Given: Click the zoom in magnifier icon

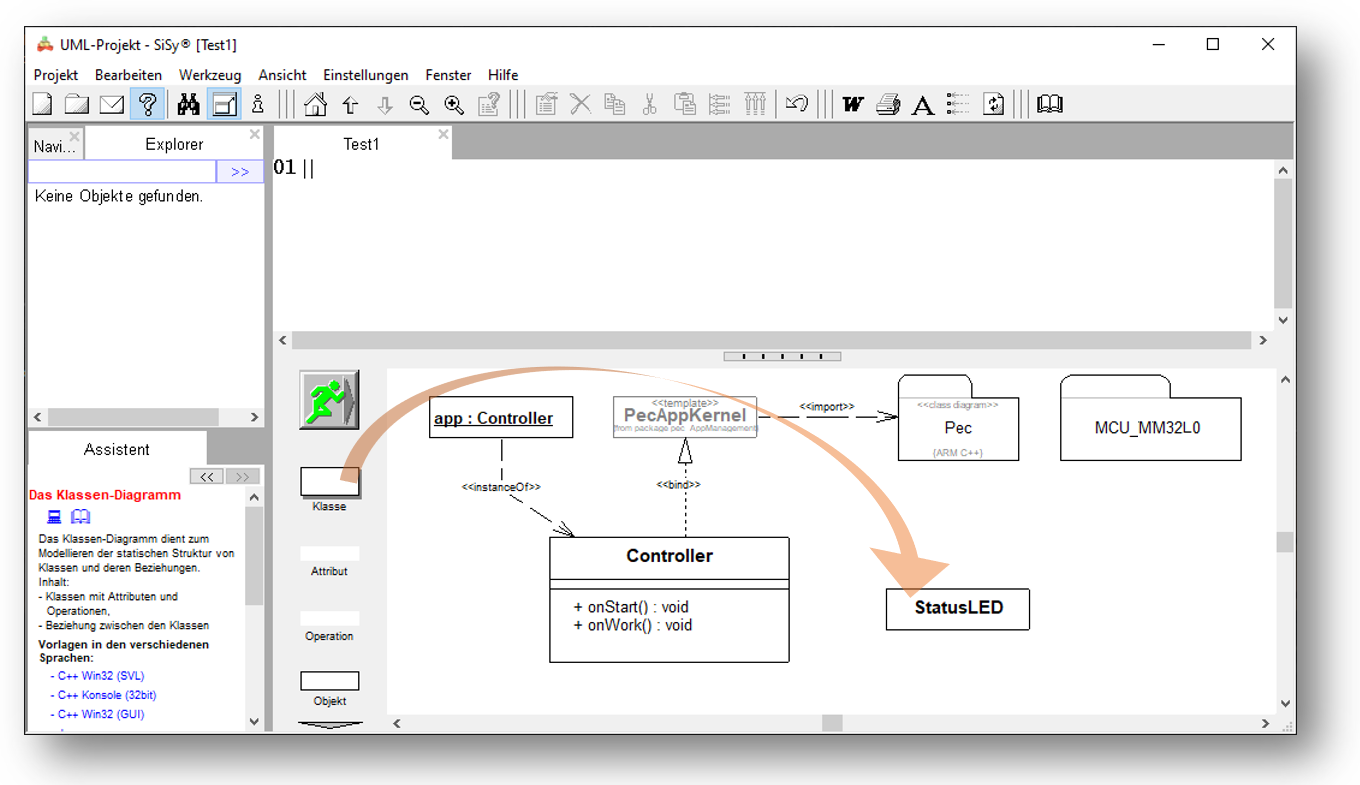Looking at the screenshot, I should coord(454,104).
